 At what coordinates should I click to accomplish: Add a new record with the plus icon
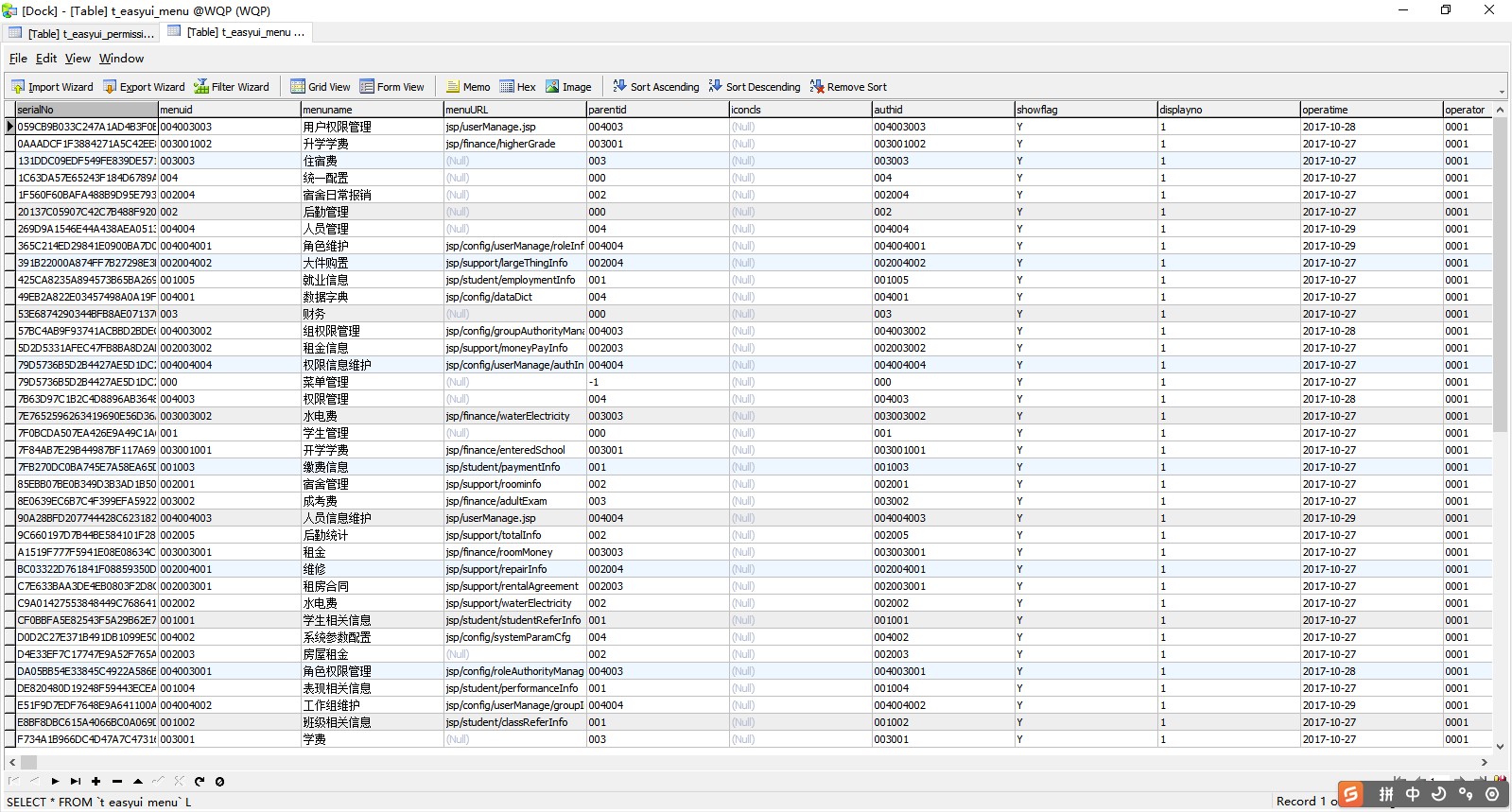96,782
